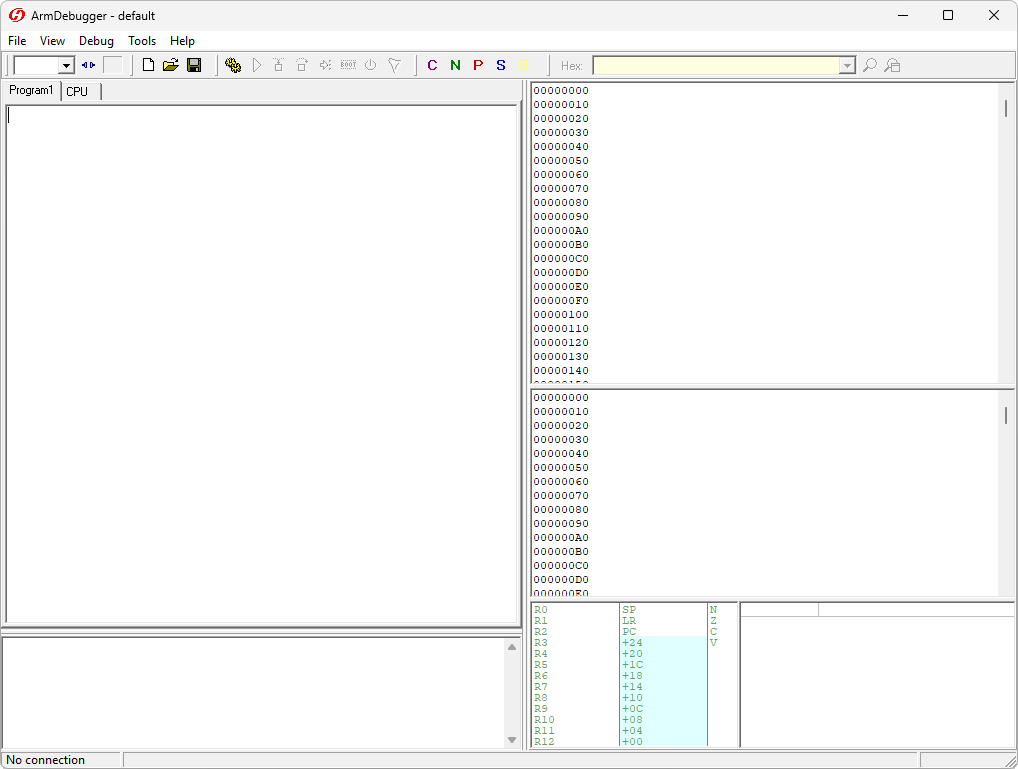This screenshot has width=1018, height=769.
Task: Click the yellow gears build icon
Action: click(233, 65)
